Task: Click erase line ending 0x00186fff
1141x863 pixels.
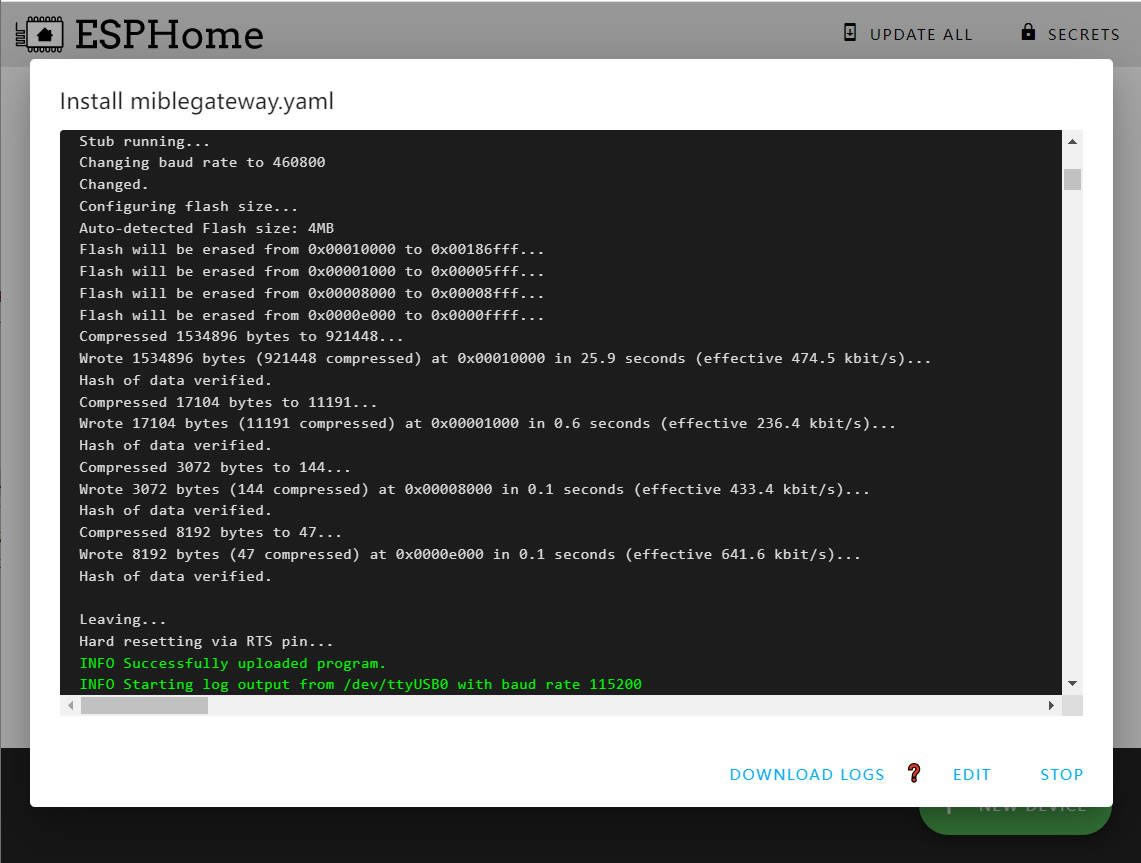Action: click(x=311, y=249)
